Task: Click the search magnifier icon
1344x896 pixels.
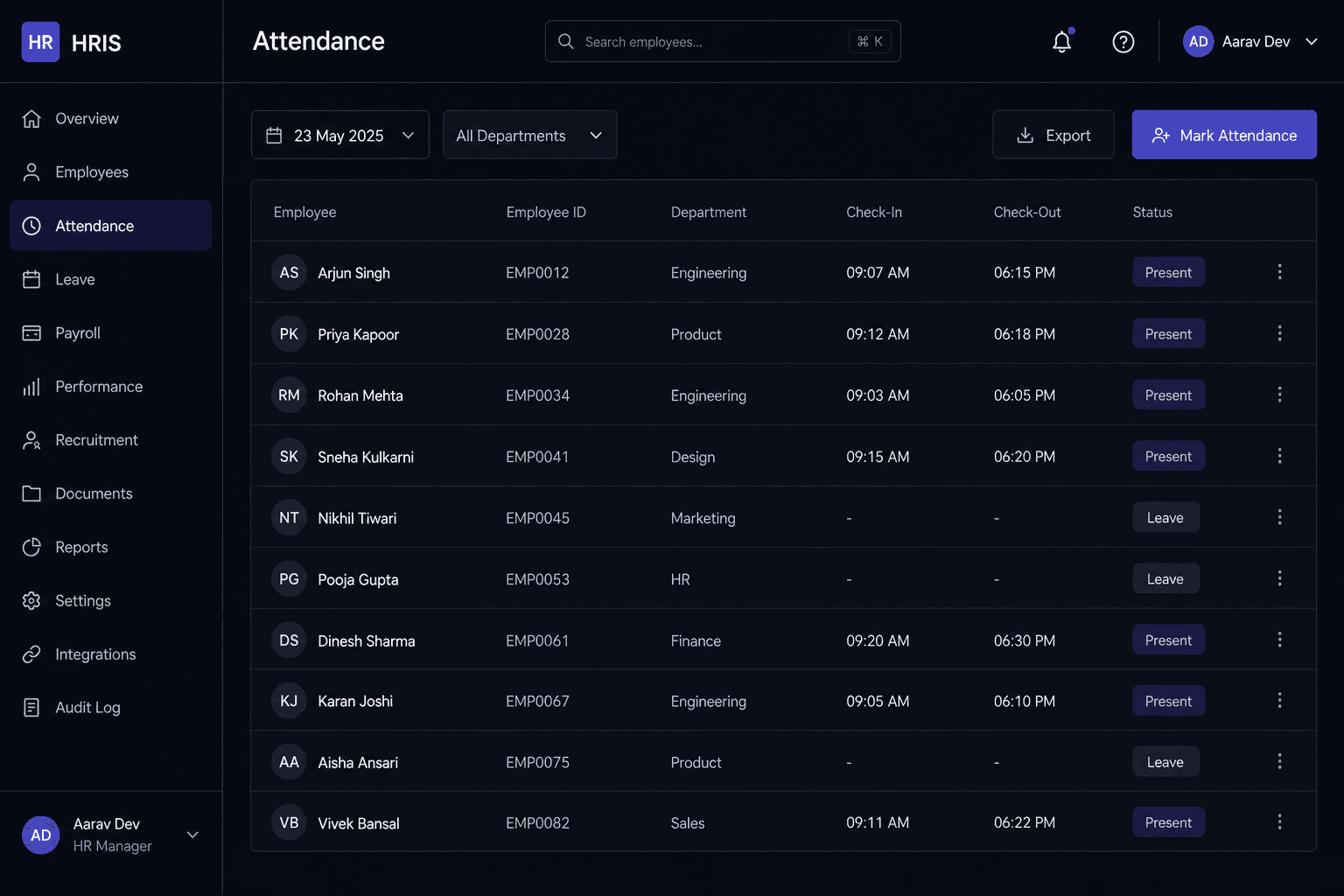Action: tap(566, 41)
